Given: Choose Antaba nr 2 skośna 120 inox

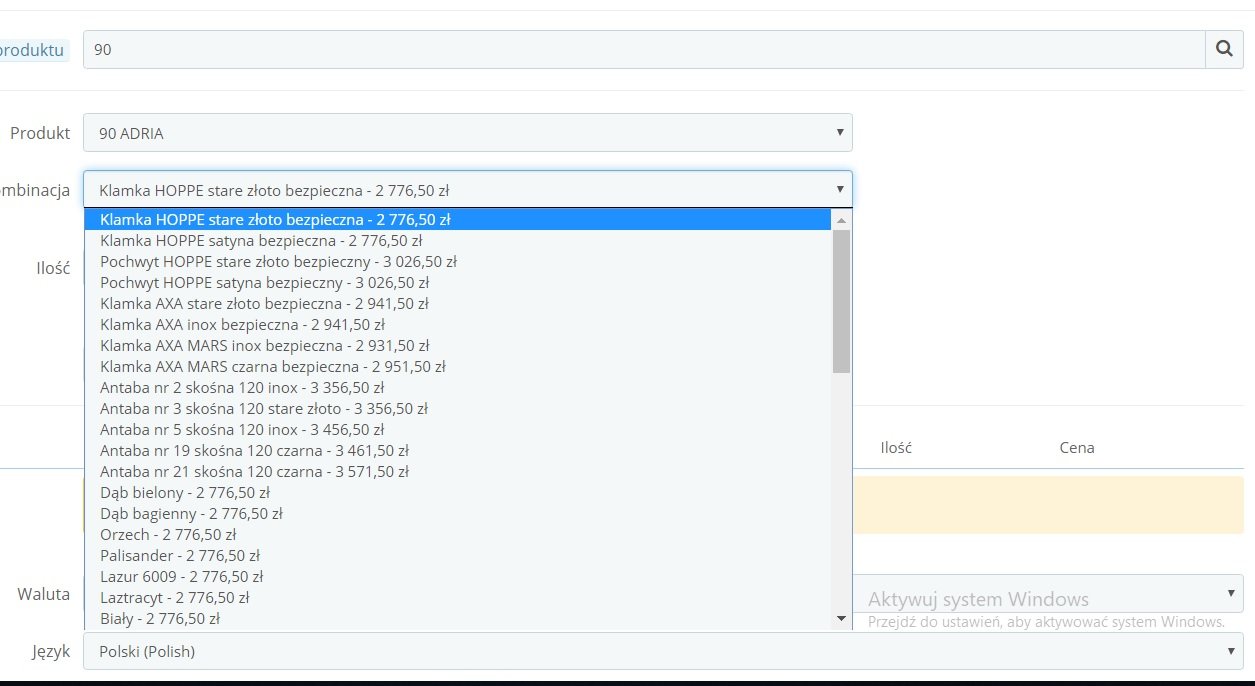Looking at the screenshot, I should click(458, 387).
